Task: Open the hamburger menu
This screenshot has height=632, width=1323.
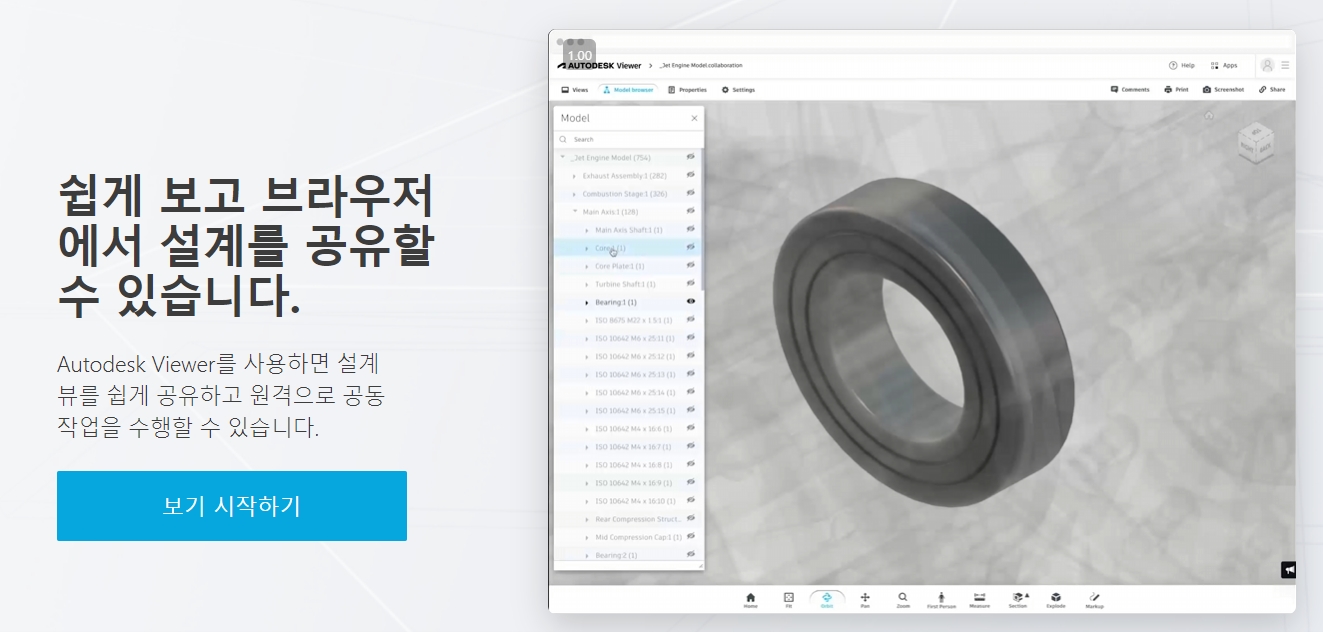Action: point(1285,65)
